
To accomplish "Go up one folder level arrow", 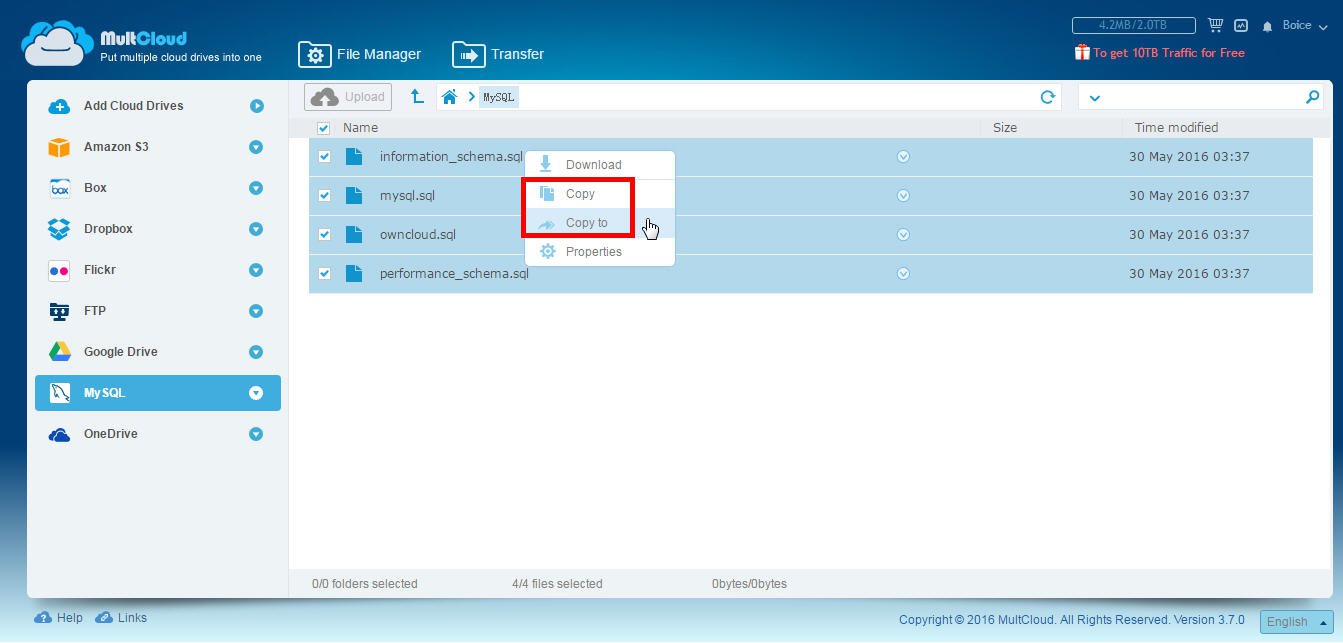I will (x=417, y=97).
